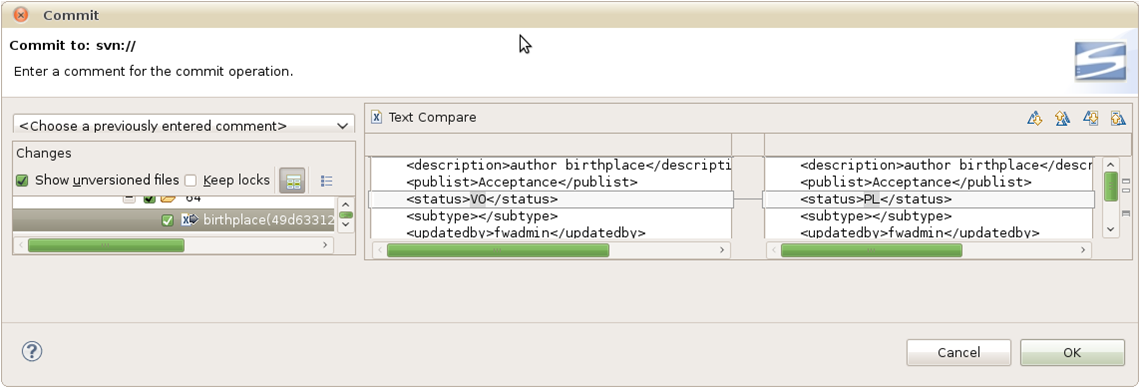Image resolution: width=1140 pixels, height=388 pixels.
Task: Click the Subversive logo icon
Action: tap(1101, 62)
